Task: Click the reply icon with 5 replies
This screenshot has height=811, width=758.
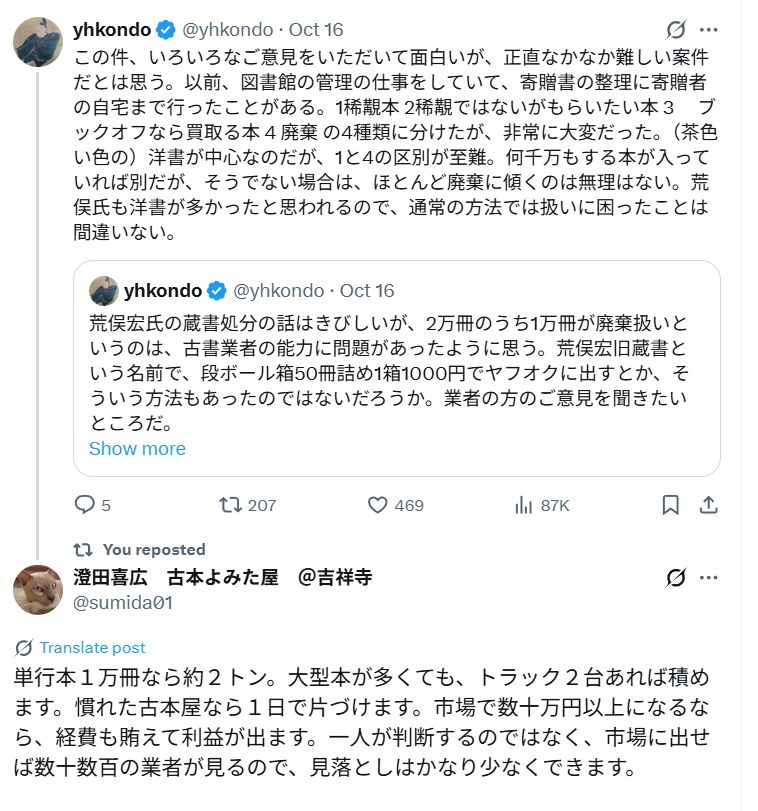Action: click(86, 505)
